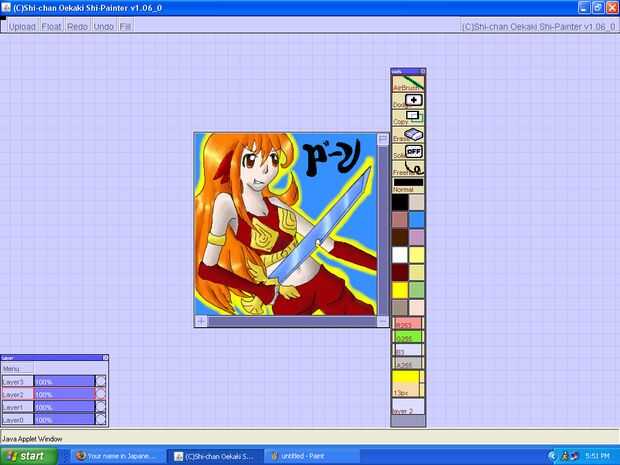620x465 pixels.
Task: Pick the light green swatch
Action: pos(416,289)
